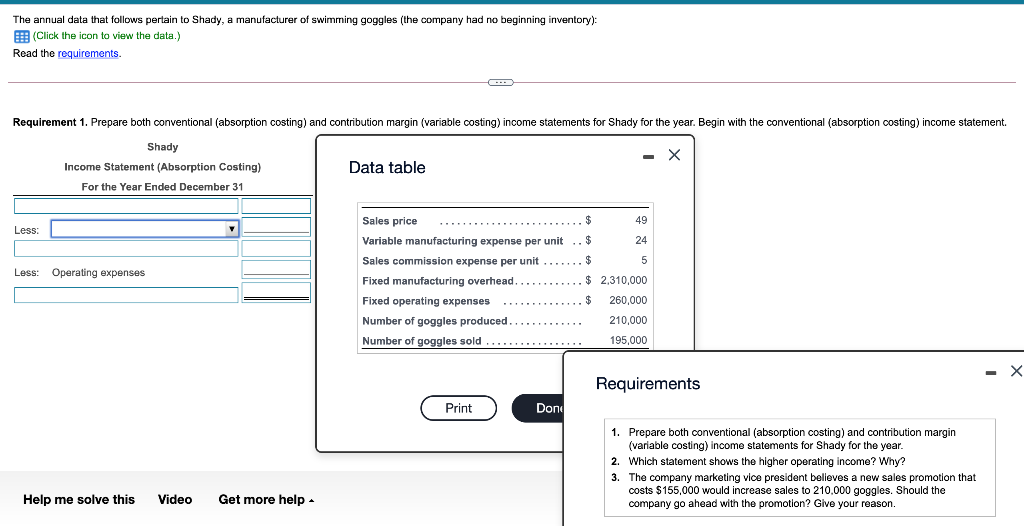This screenshot has width=1024, height=529.
Task: Select Number of goggles sold value 195,000
Action: 628,340
